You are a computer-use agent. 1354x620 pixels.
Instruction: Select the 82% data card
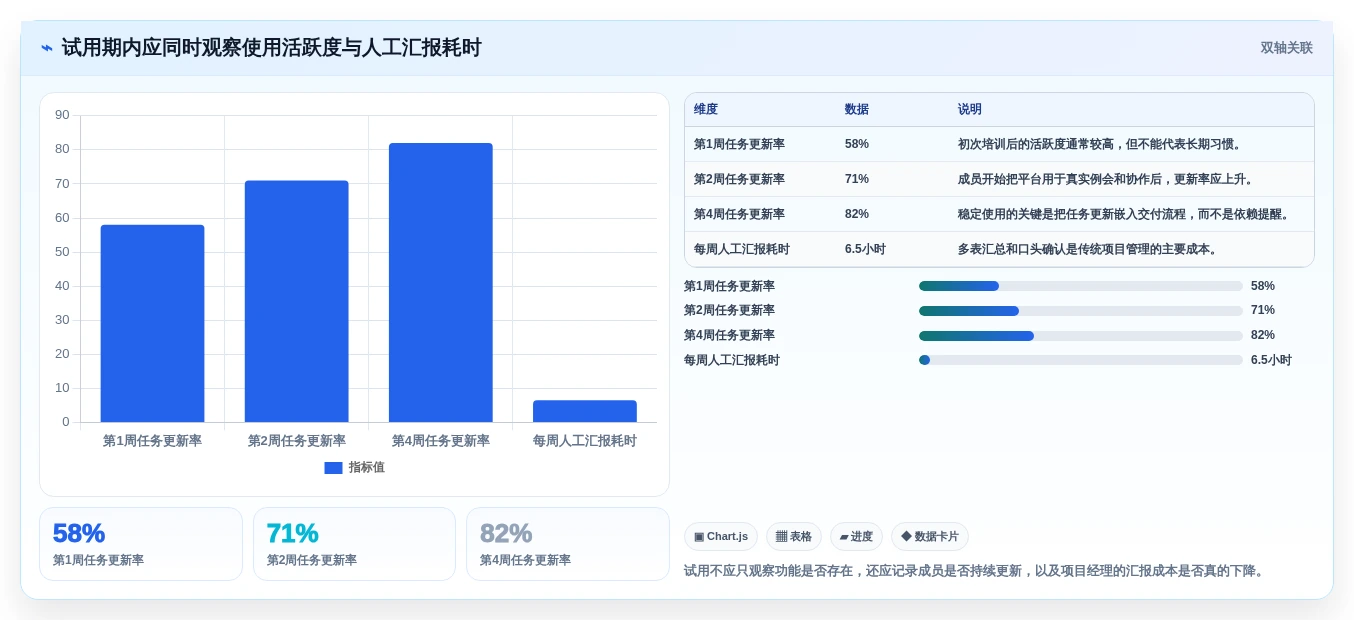pos(567,544)
